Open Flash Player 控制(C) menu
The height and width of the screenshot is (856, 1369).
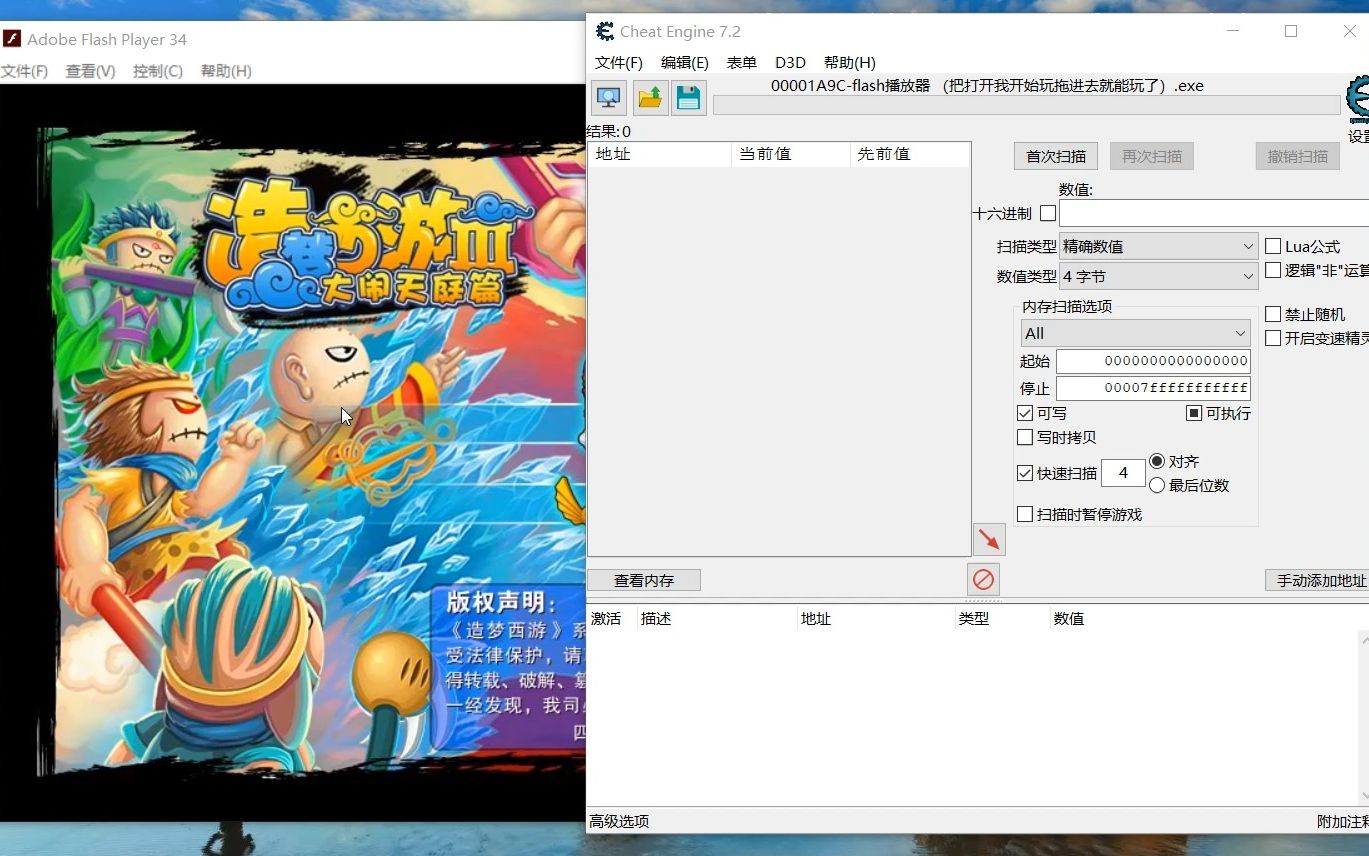pos(158,71)
